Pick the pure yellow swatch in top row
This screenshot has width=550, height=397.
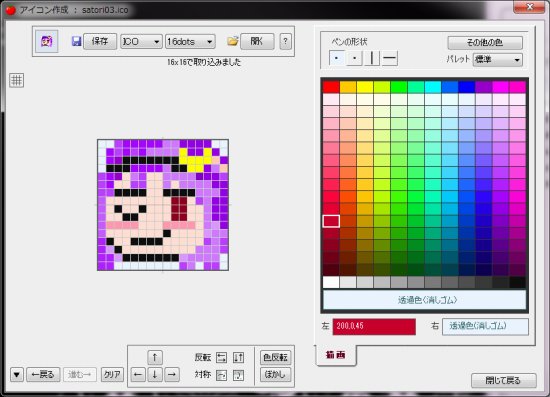365,87
